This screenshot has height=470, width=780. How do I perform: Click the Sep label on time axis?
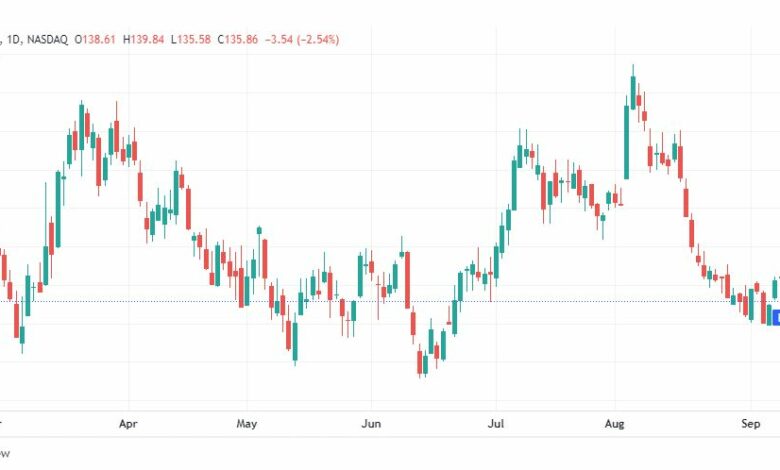click(751, 424)
